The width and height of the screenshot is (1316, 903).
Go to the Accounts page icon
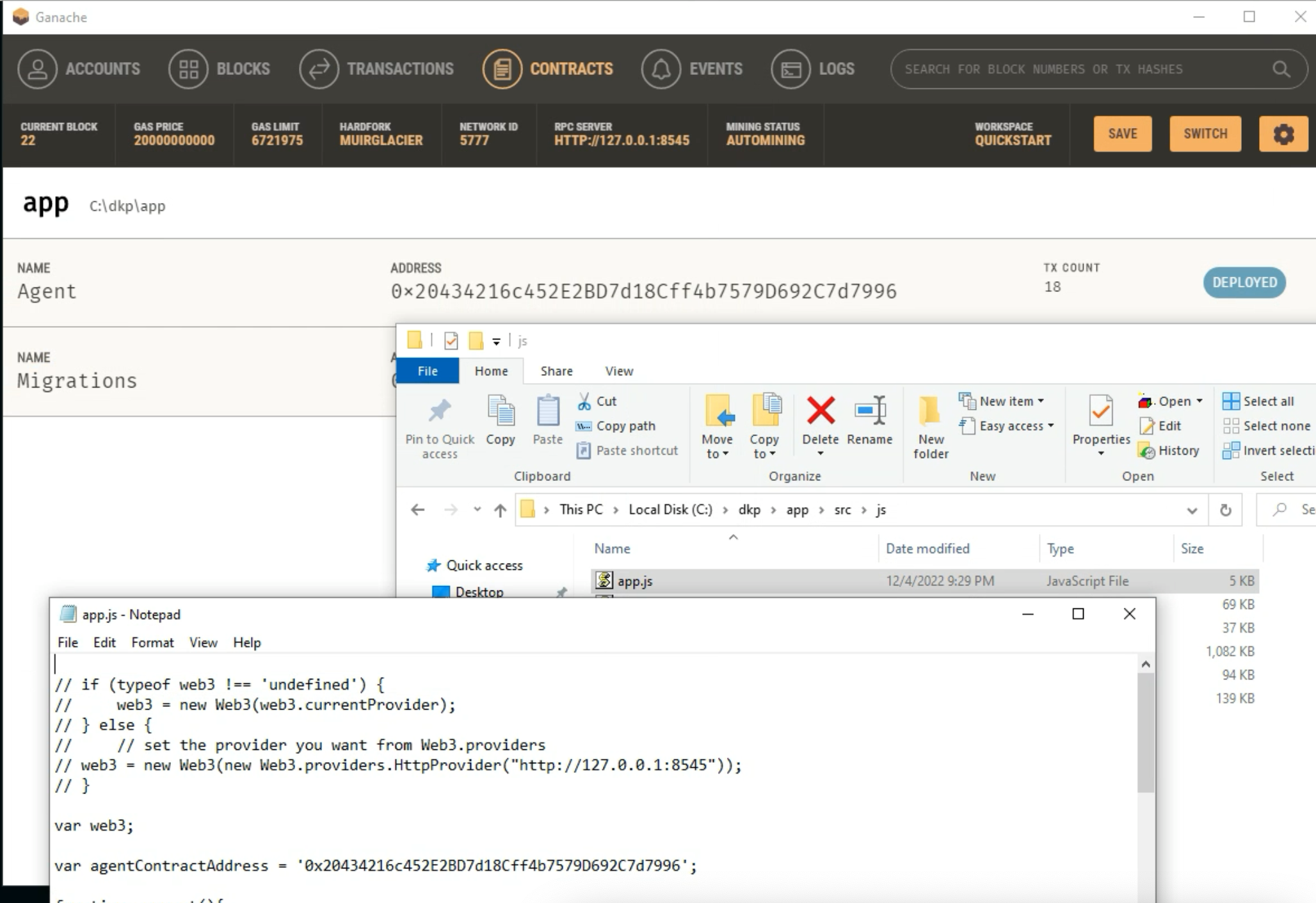click(37, 69)
